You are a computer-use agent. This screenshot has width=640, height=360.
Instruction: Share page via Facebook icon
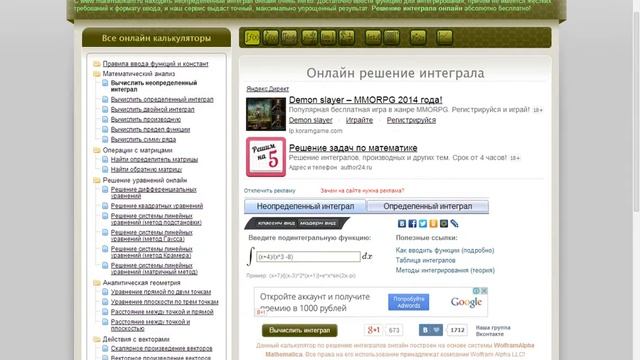point(412,224)
